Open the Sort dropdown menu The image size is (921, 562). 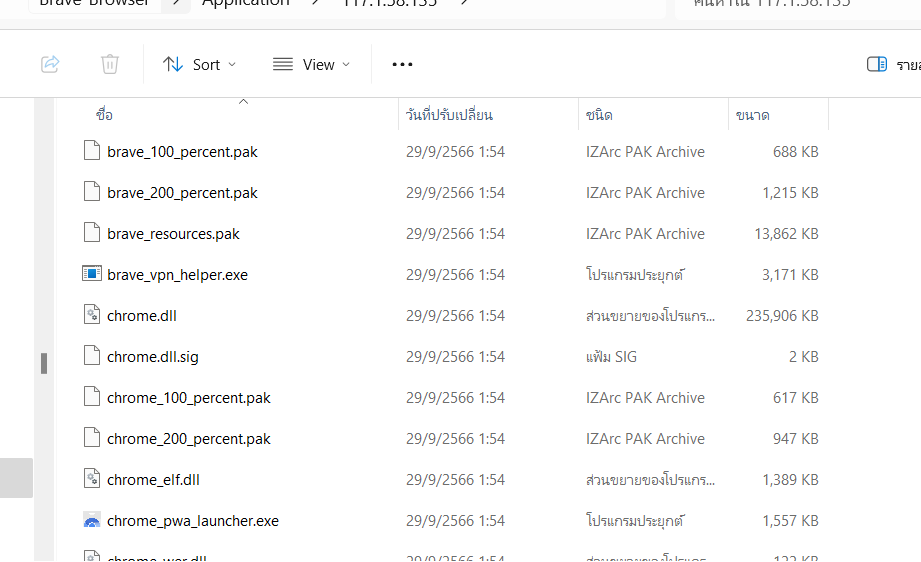[x=199, y=65]
